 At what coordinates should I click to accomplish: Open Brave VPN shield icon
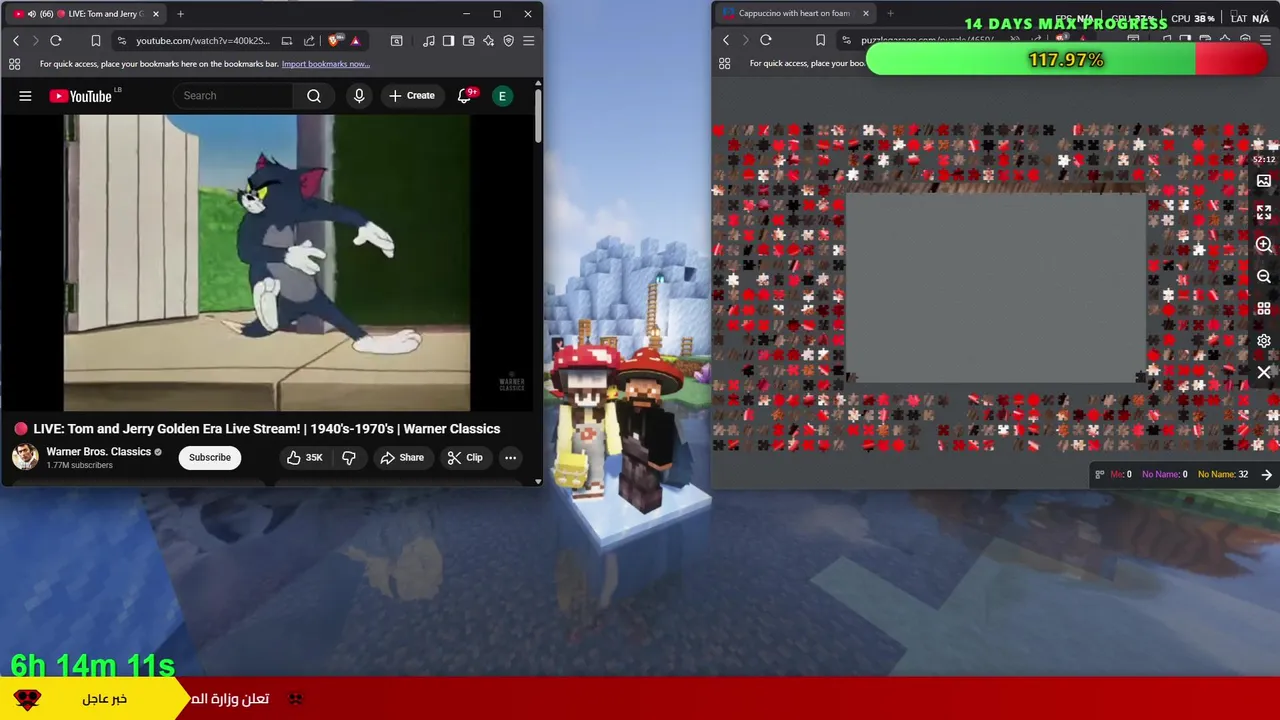point(508,41)
